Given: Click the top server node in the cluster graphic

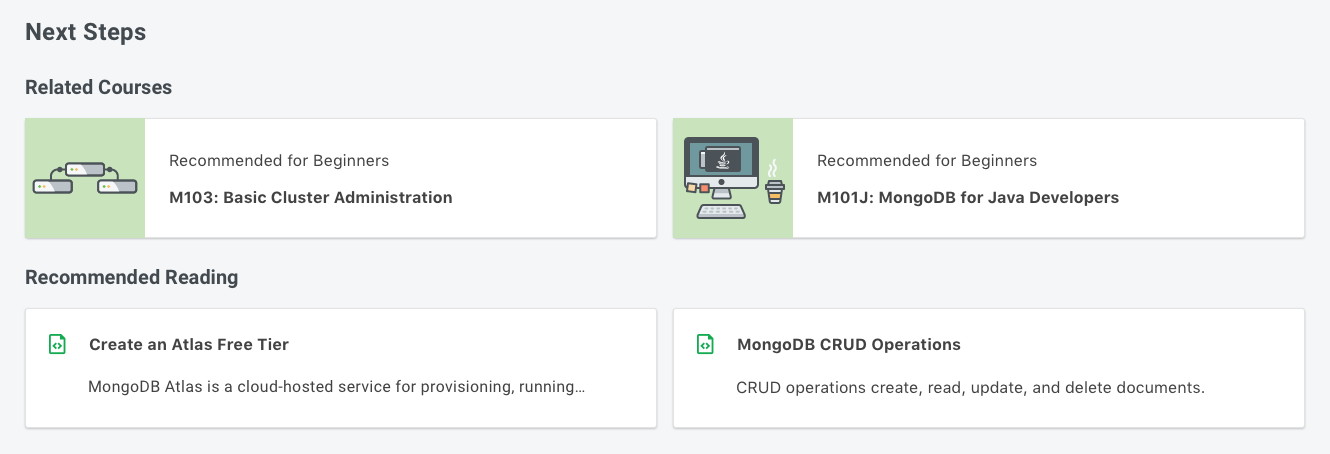Looking at the screenshot, I should tap(85, 170).
